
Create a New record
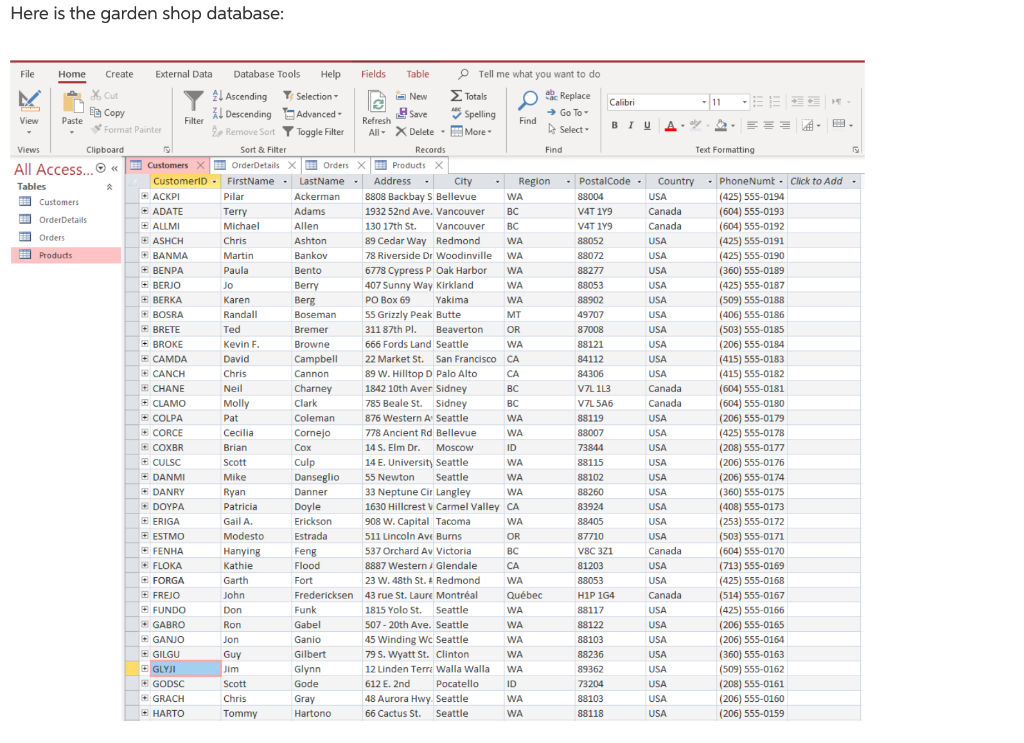(411, 96)
